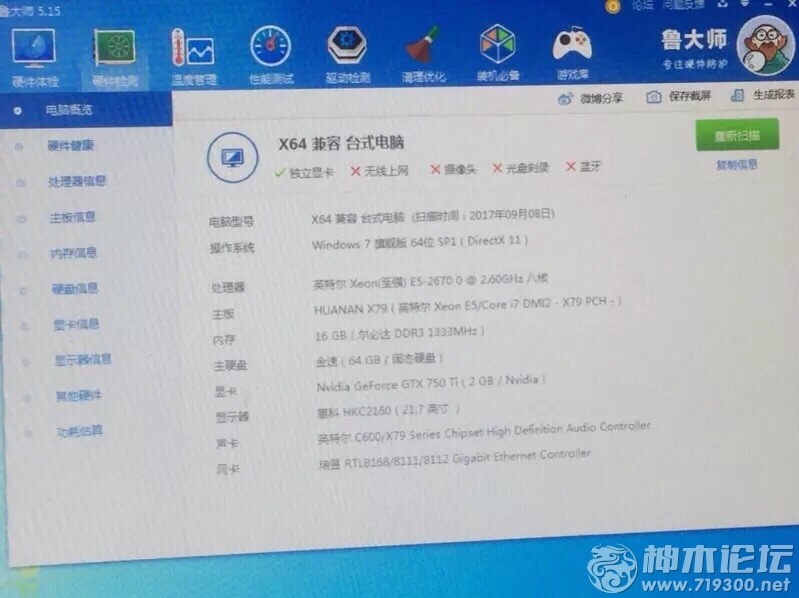Click the 光盘刻录 unavailable status
The height and width of the screenshot is (598, 799).
point(521,168)
